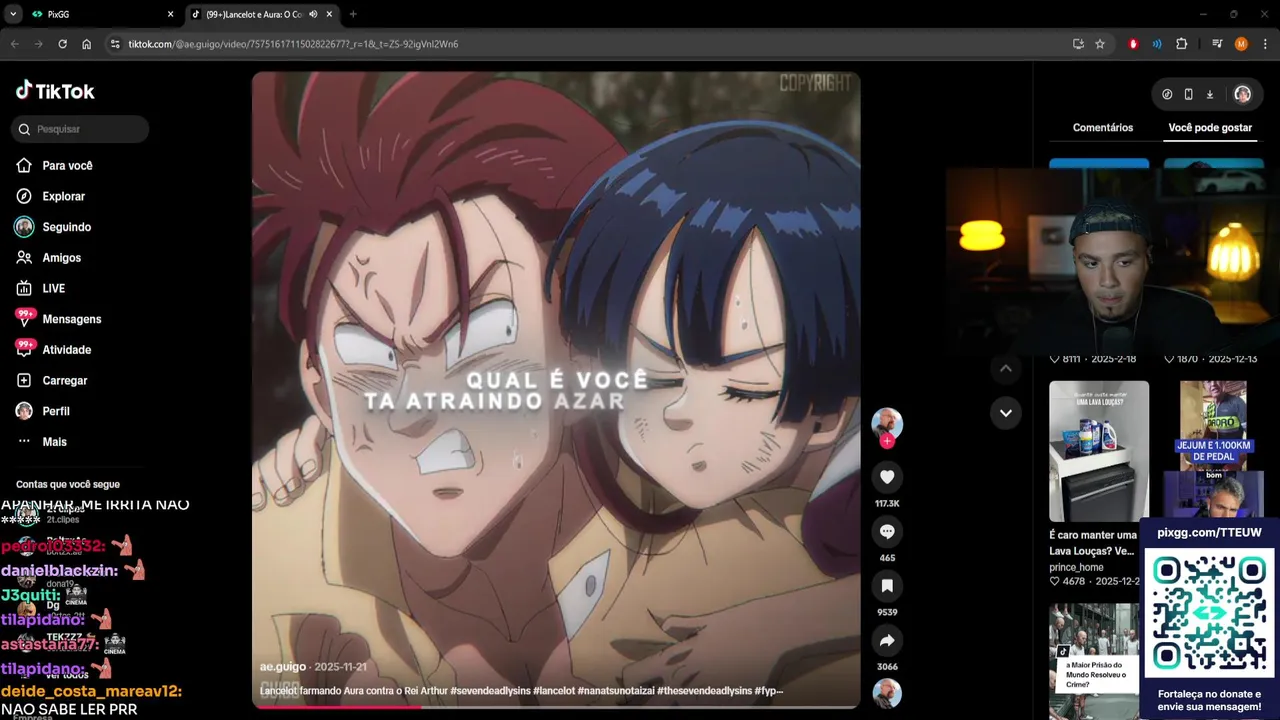Expand the tab search dropdown arrow
Screen dimensions: 1280x720
coord(13,14)
